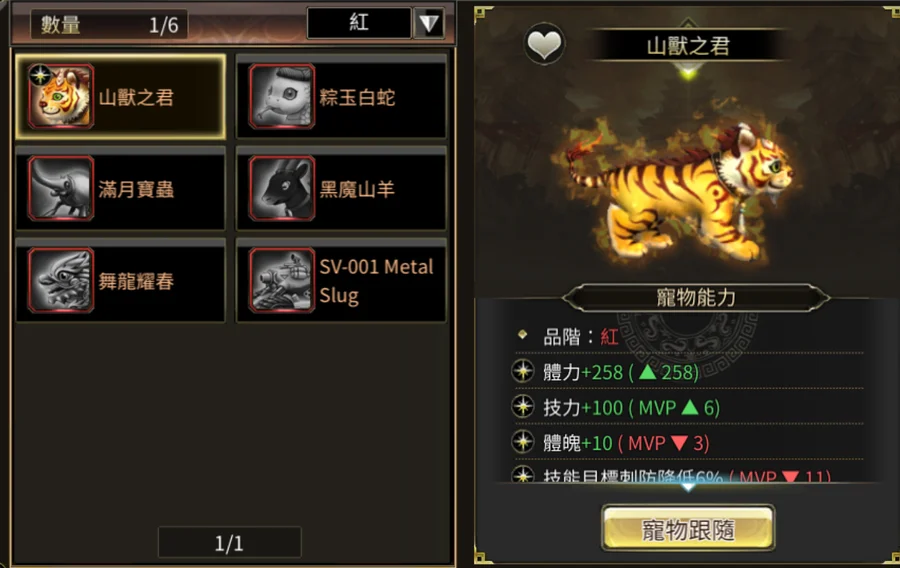Click the 數量 1/6 count label
Image resolution: width=900 pixels, height=568 pixels.
click(x=109, y=25)
